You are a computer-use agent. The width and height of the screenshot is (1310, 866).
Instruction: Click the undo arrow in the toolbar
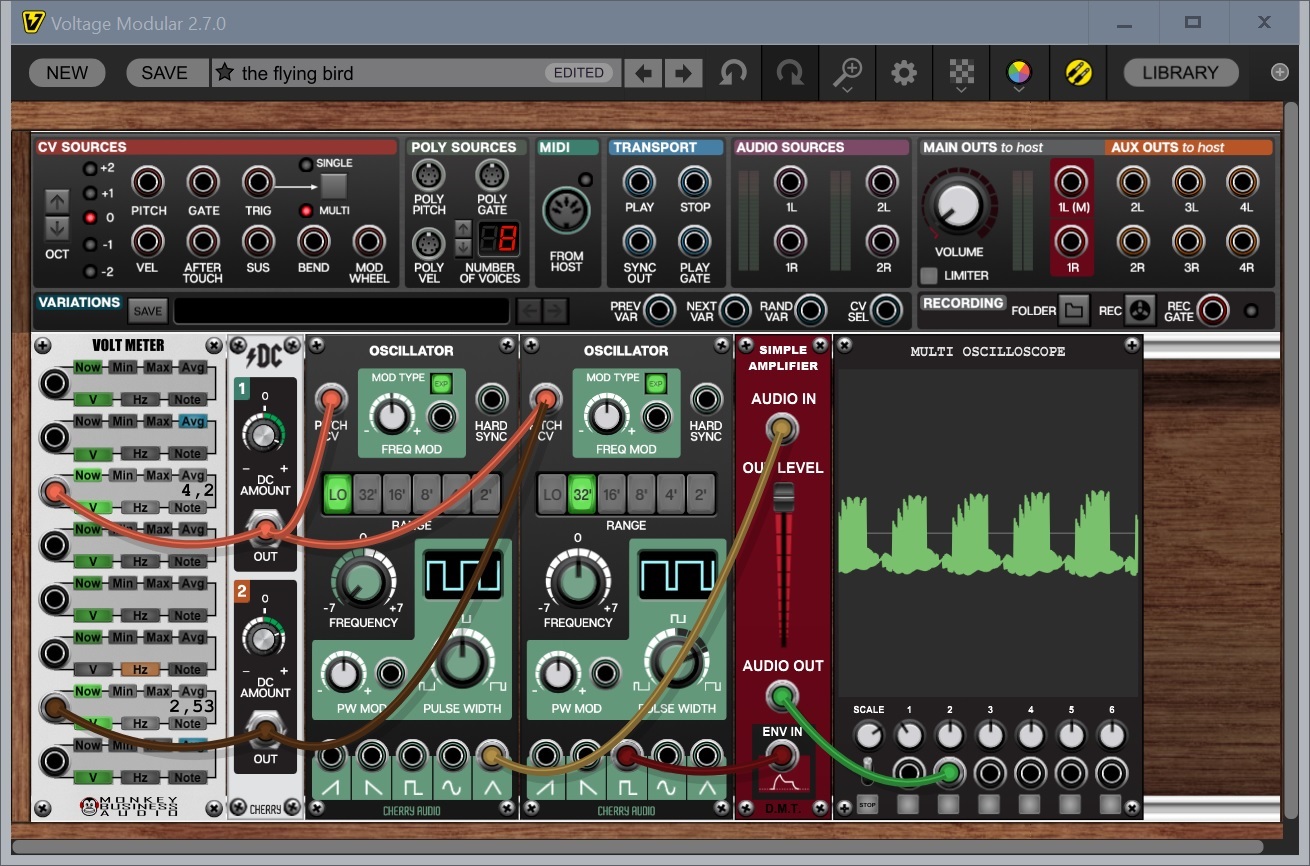pos(734,73)
